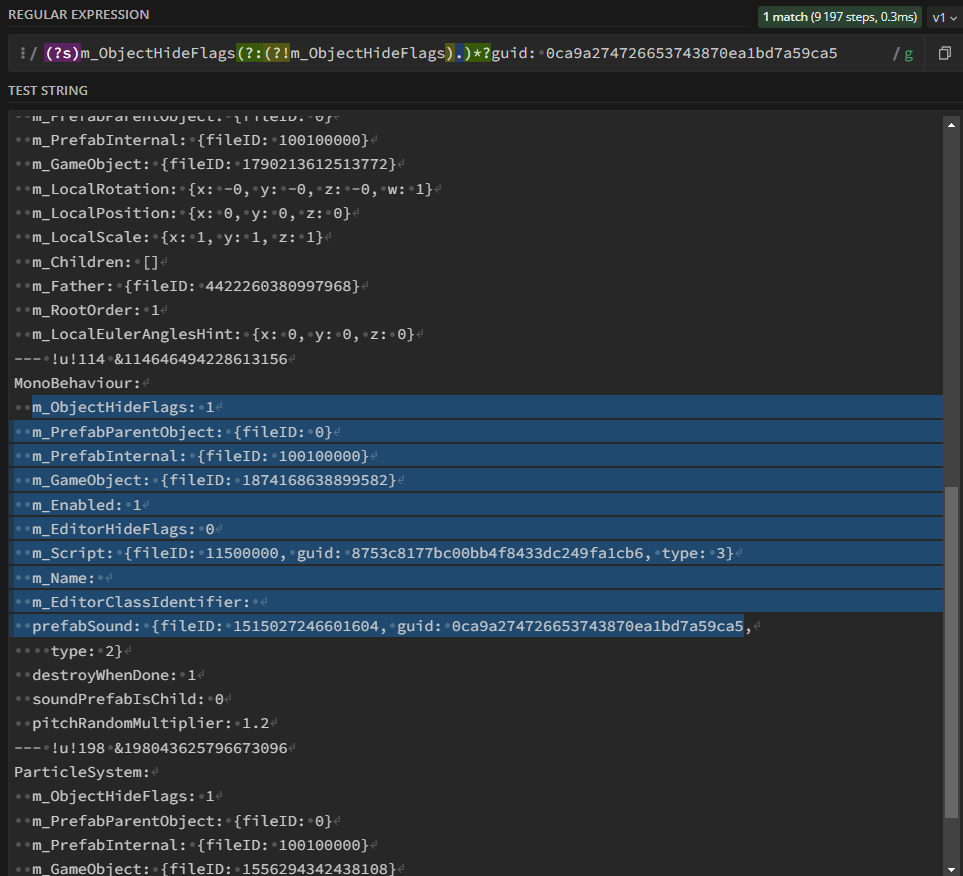This screenshot has height=876, width=963.
Task: Open the delimiter selector icon before the regex
Action: coord(21,53)
